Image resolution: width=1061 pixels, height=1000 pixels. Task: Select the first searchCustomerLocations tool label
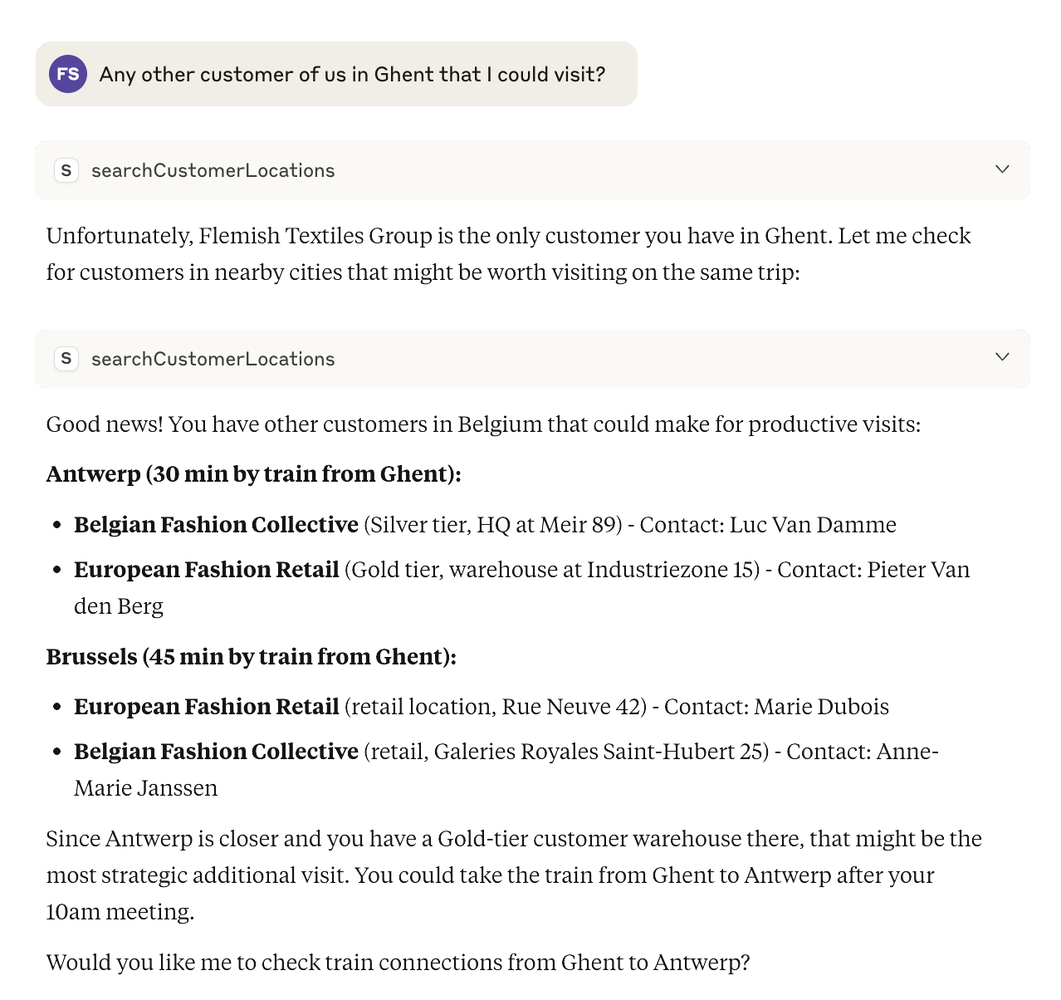pyautogui.click(x=213, y=170)
